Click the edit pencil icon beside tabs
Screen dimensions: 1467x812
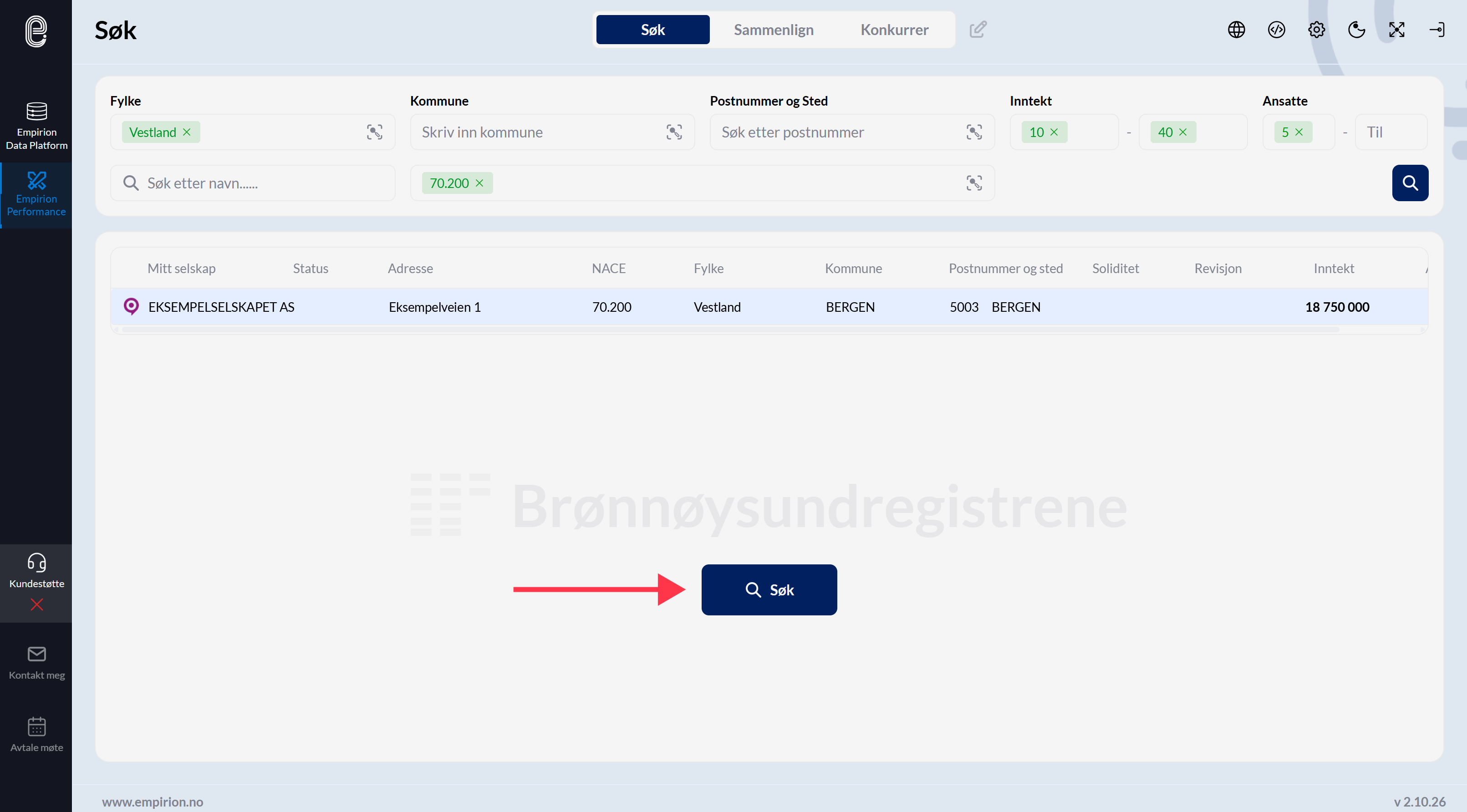(978, 29)
